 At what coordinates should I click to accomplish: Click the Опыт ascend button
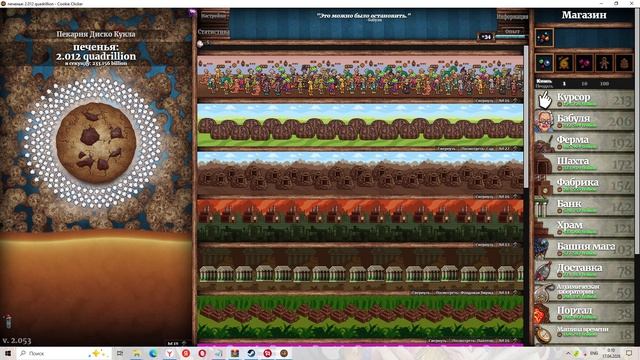[x=512, y=31]
